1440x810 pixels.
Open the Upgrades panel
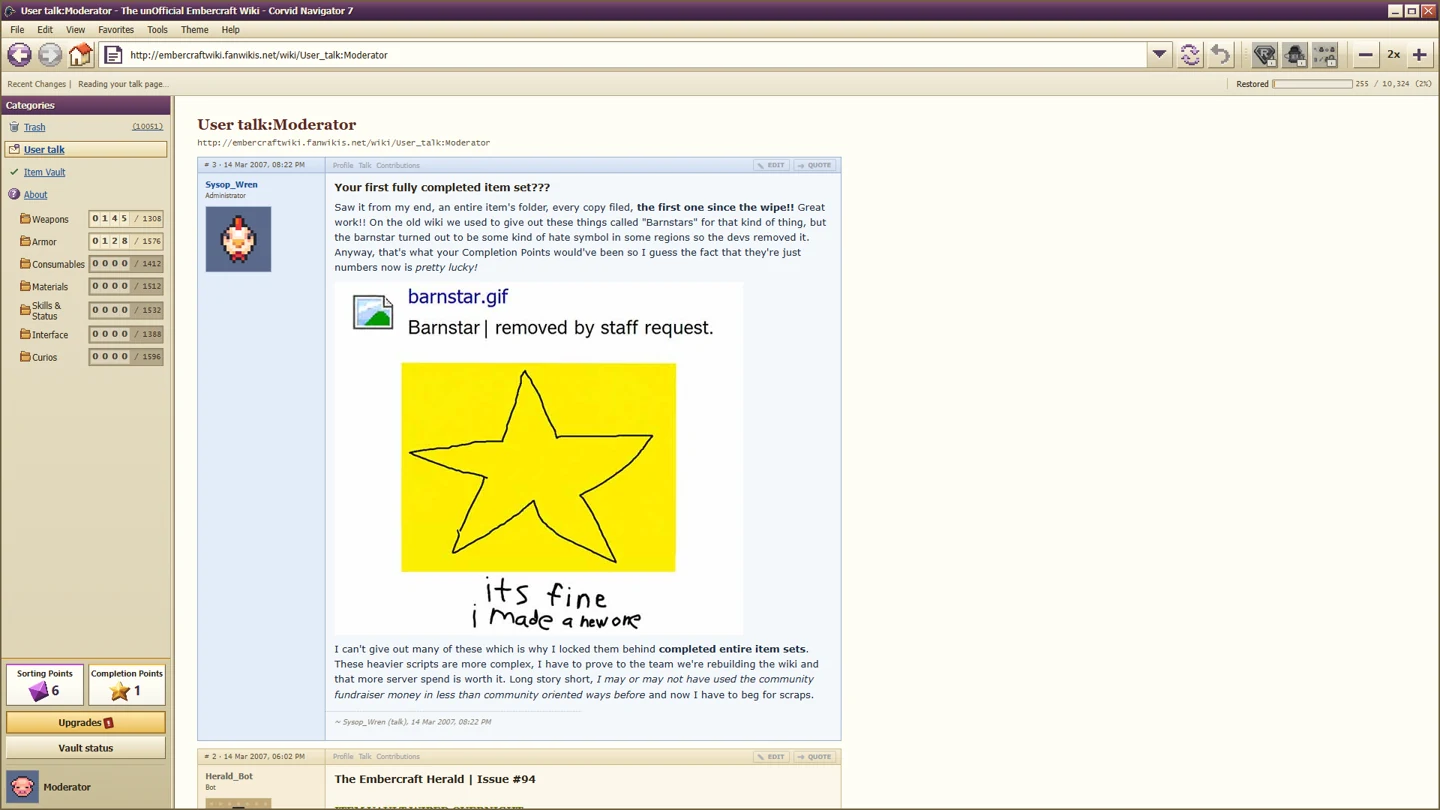click(86, 722)
